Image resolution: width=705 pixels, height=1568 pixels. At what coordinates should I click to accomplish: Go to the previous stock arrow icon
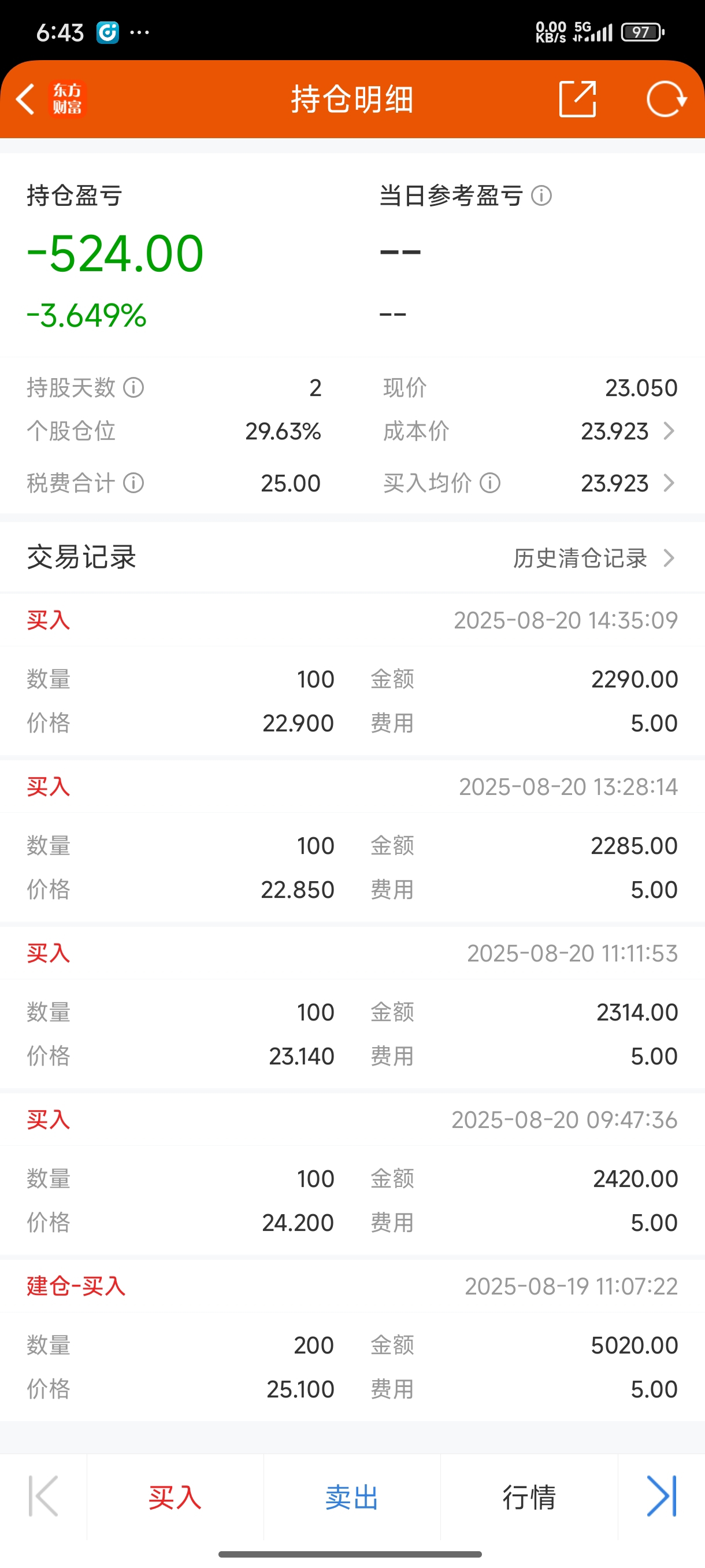[43, 1496]
